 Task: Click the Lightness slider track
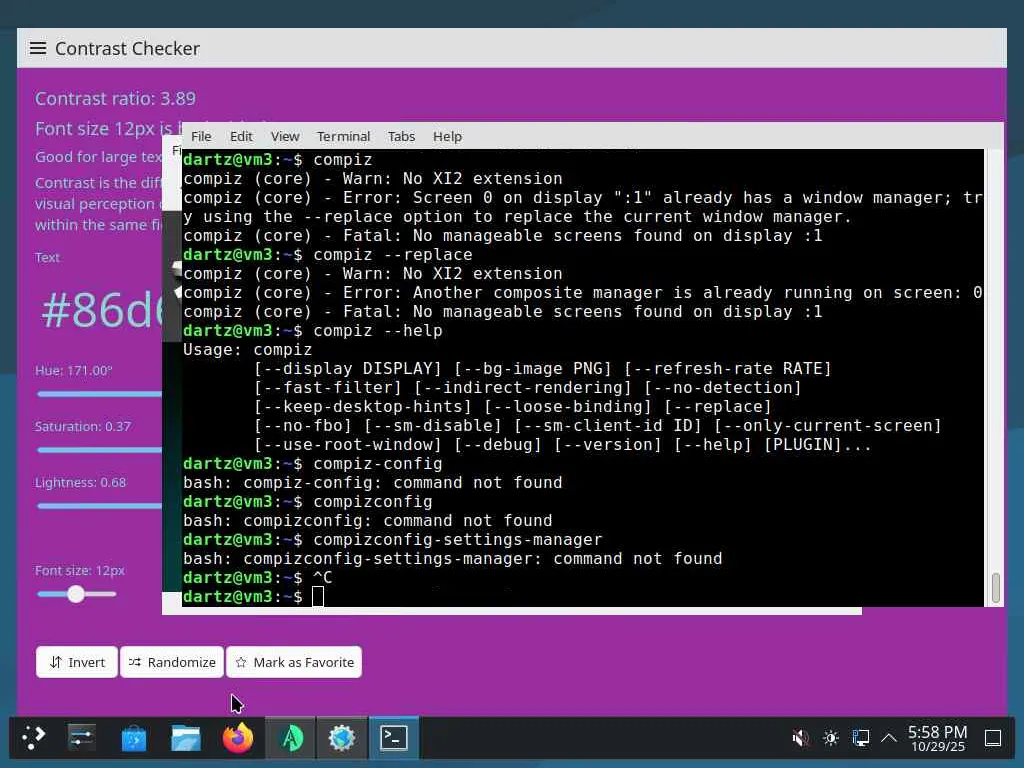[99, 505]
